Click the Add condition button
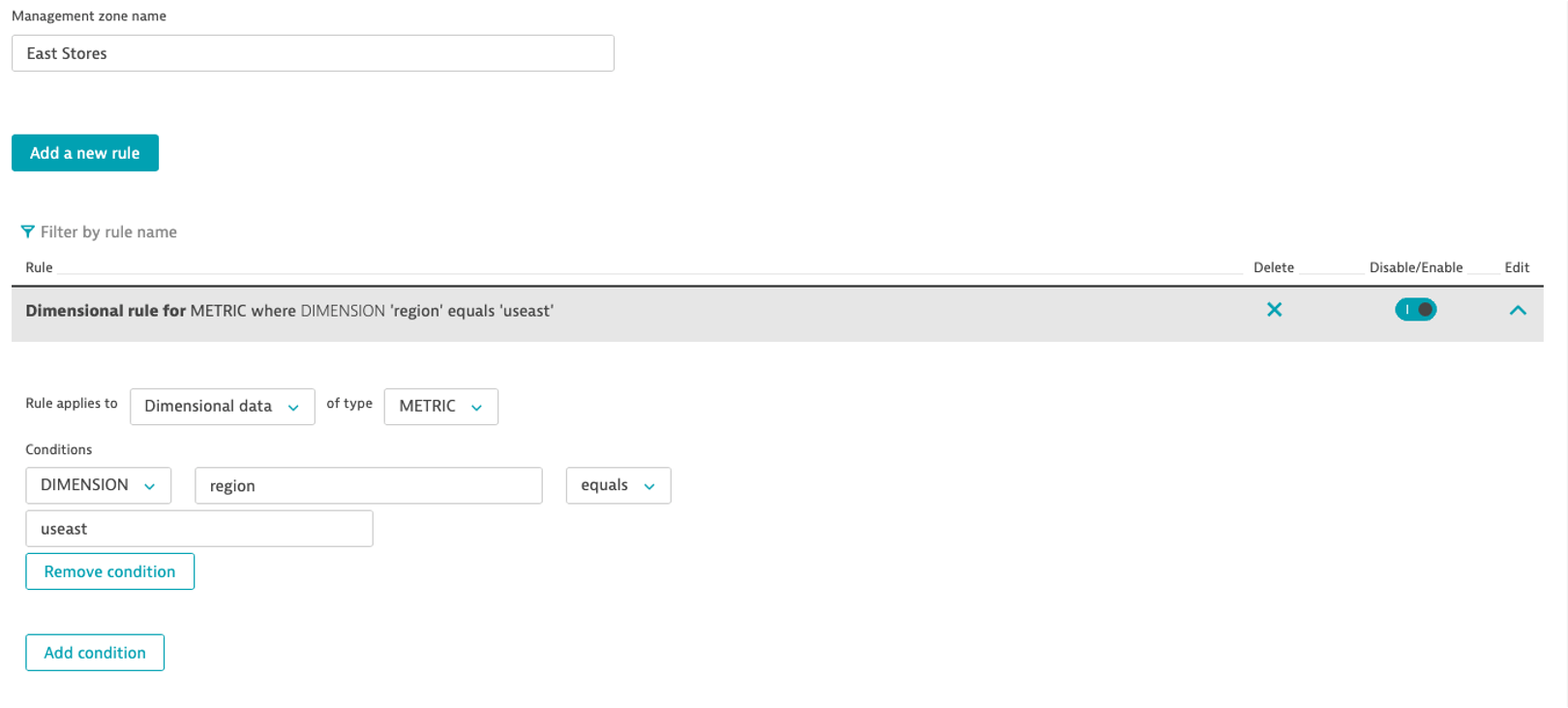Image resolution: width=1568 pixels, height=708 pixels. point(95,653)
